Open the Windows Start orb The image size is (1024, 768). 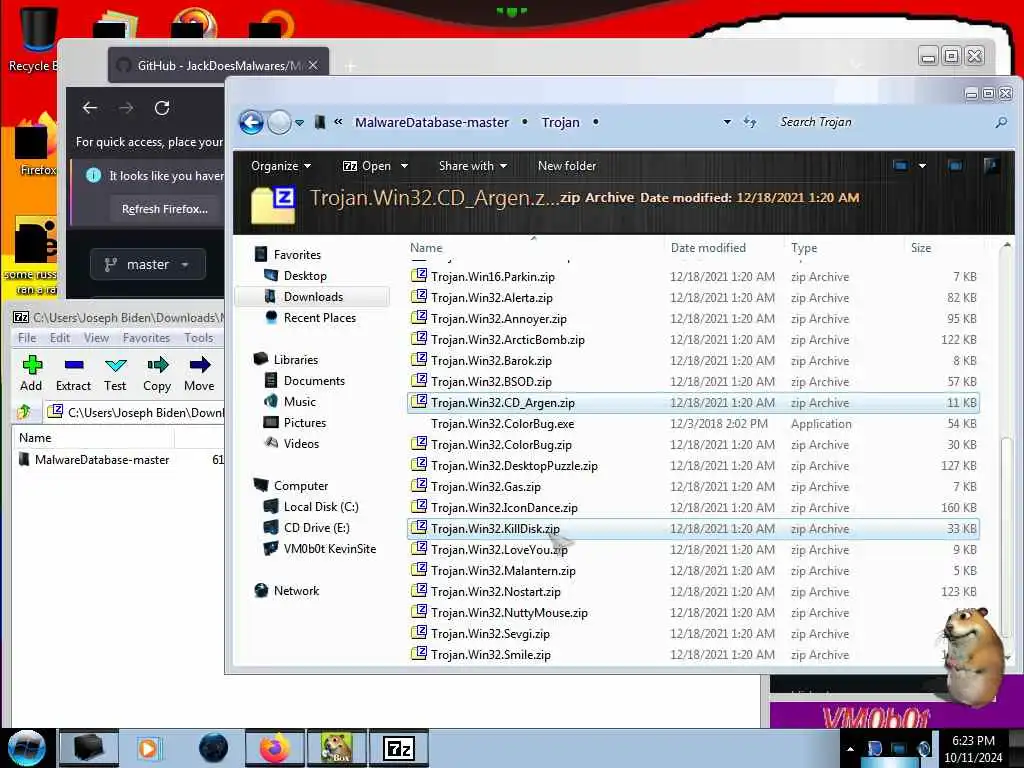27,748
